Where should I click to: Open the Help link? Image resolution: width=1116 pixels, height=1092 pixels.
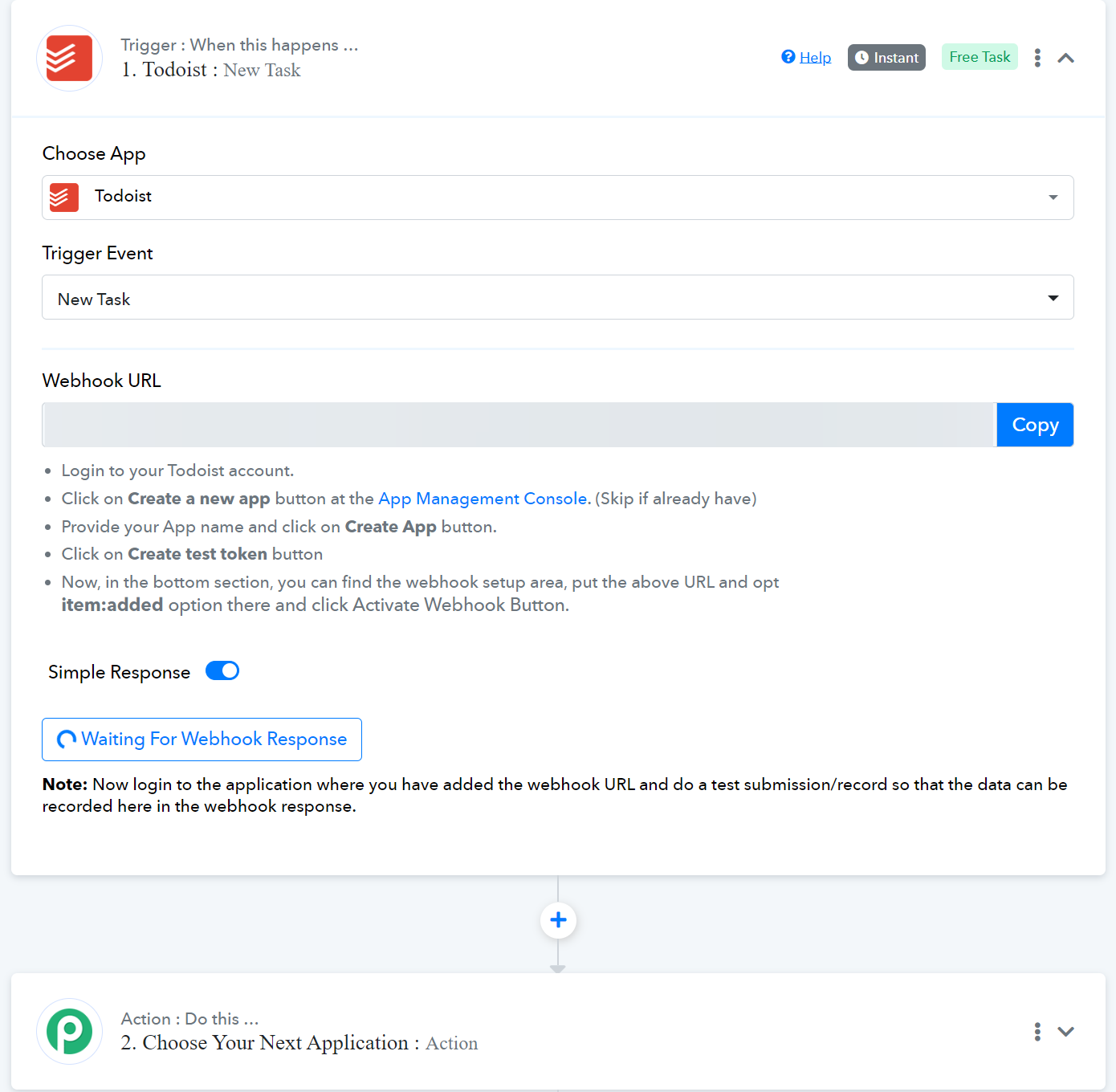815,57
